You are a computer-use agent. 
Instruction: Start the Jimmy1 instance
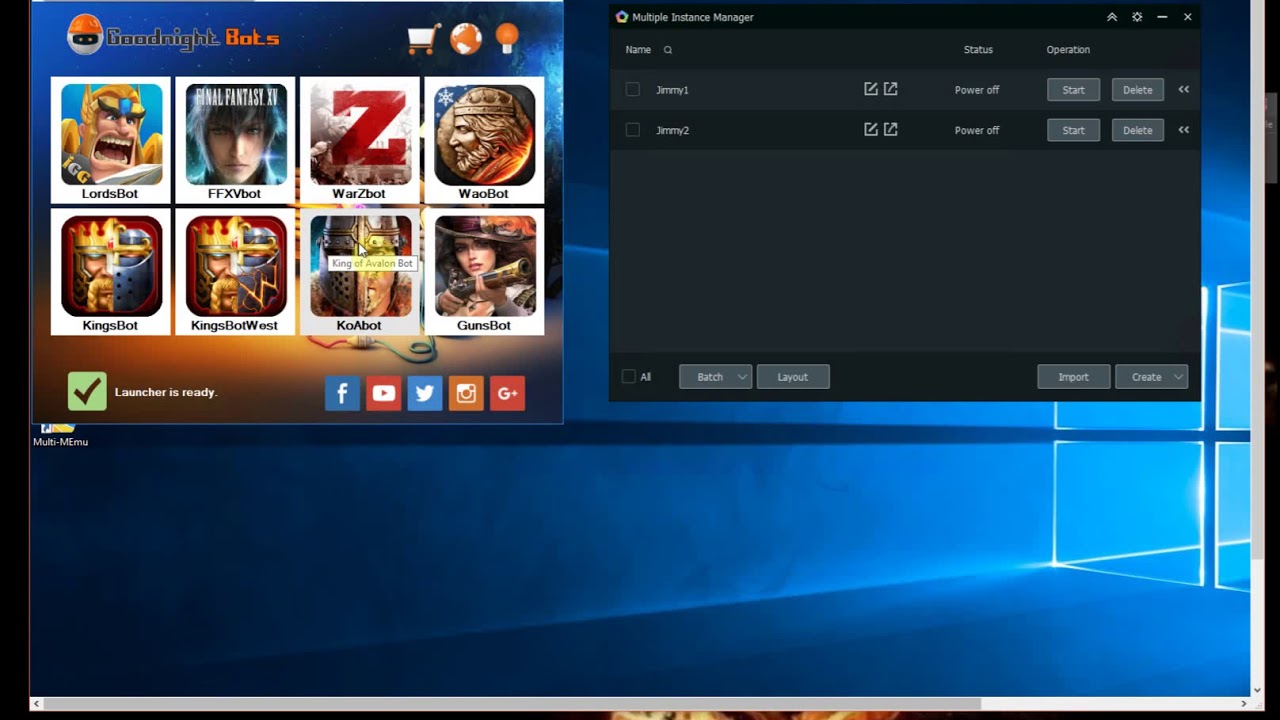pyautogui.click(x=1073, y=90)
